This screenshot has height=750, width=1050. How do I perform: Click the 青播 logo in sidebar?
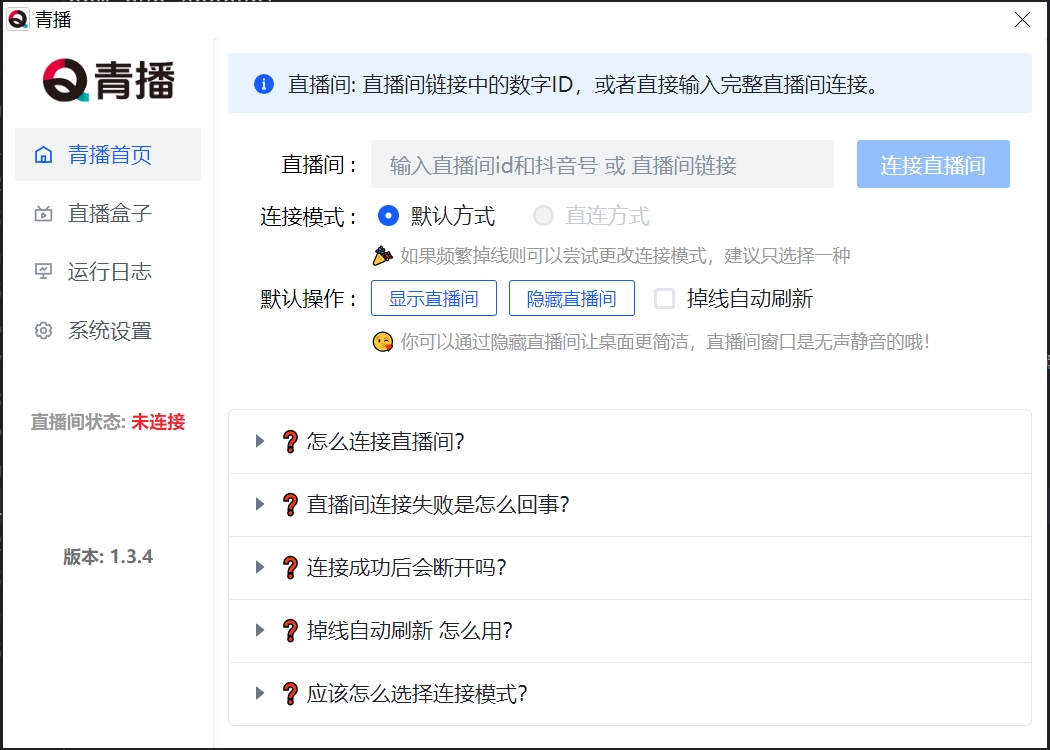click(108, 80)
